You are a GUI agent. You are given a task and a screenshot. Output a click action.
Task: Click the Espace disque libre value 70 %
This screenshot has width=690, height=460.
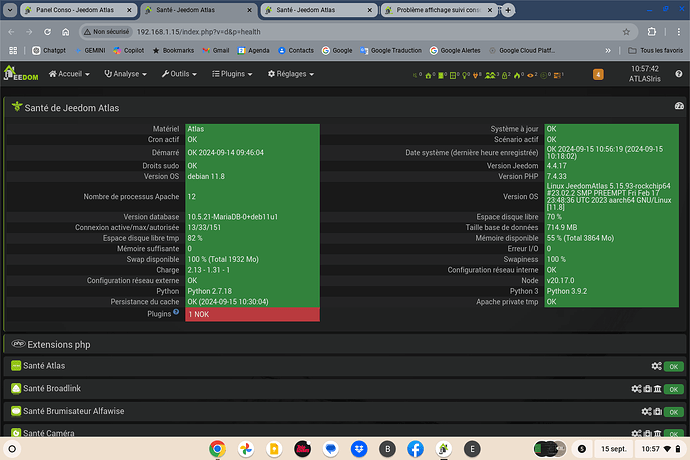(x=554, y=217)
